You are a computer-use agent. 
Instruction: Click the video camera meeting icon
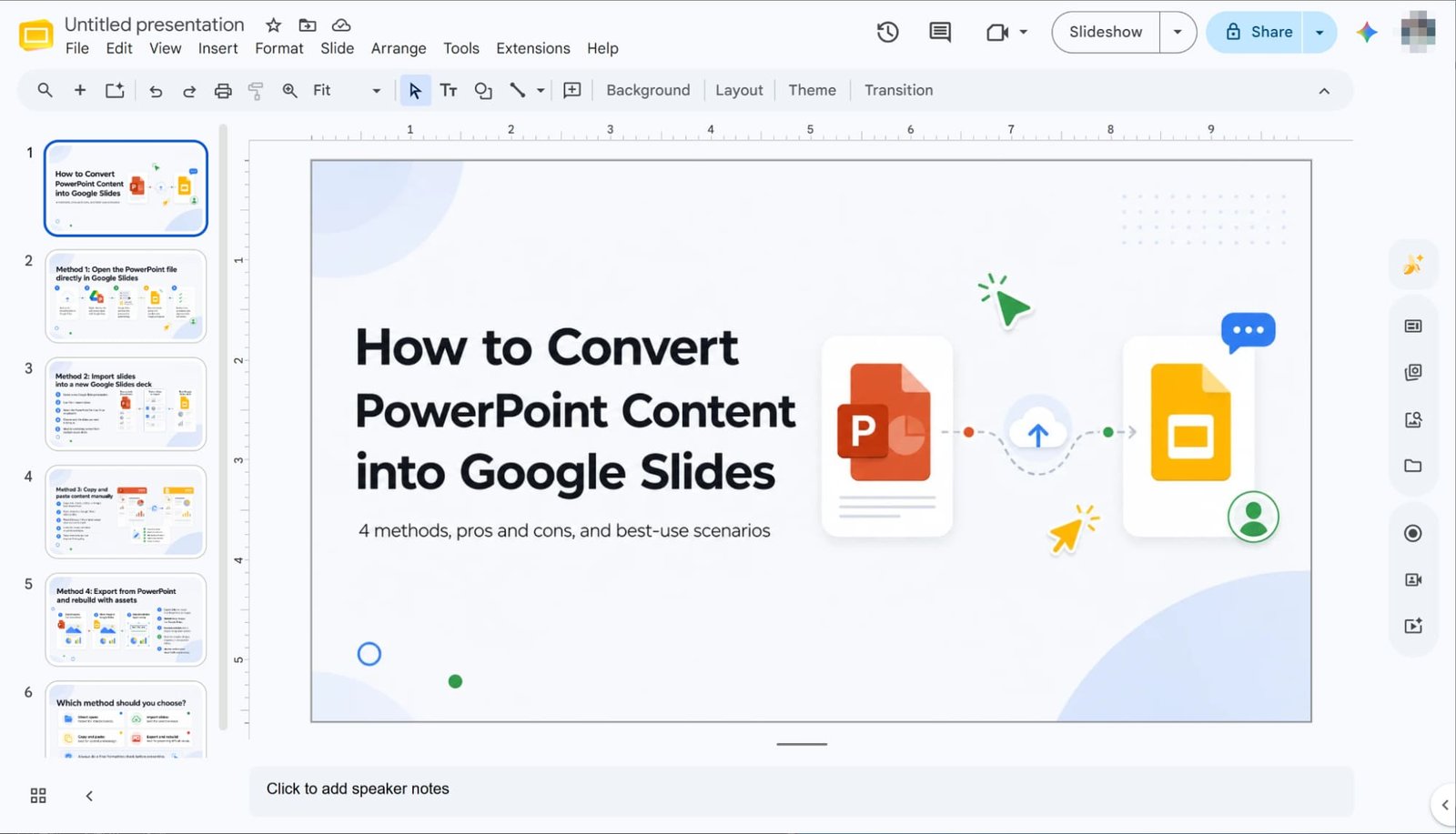tap(997, 32)
